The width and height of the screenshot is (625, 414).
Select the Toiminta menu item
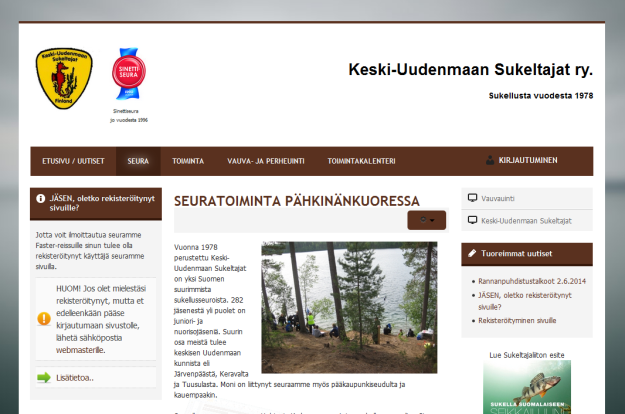pyautogui.click(x=188, y=161)
